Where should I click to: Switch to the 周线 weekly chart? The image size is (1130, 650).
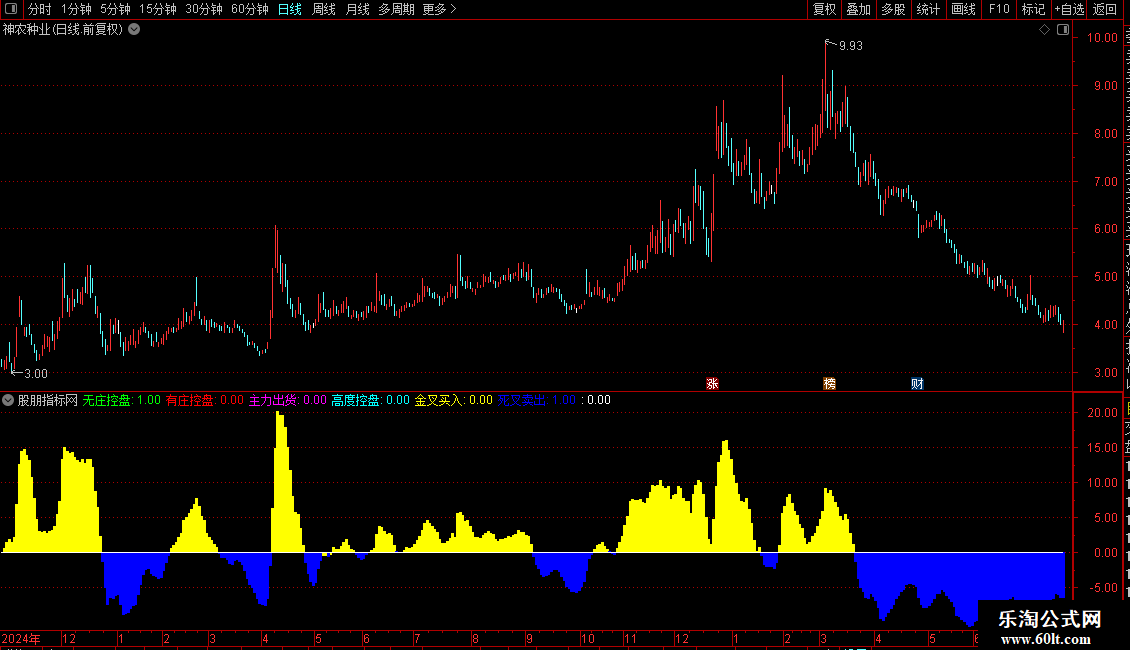click(x=324, y=9)
